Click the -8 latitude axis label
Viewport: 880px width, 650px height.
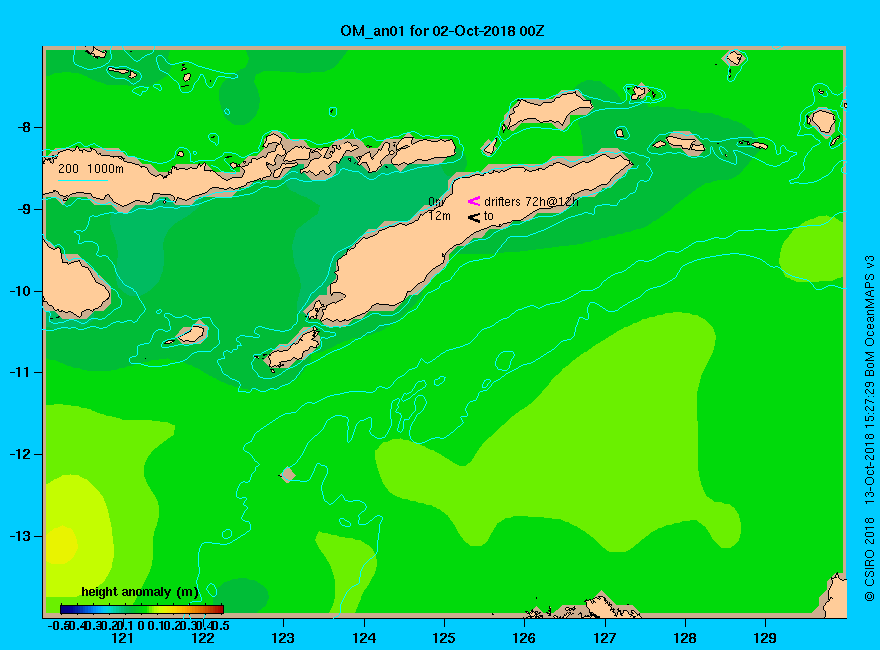coord(24,127)
